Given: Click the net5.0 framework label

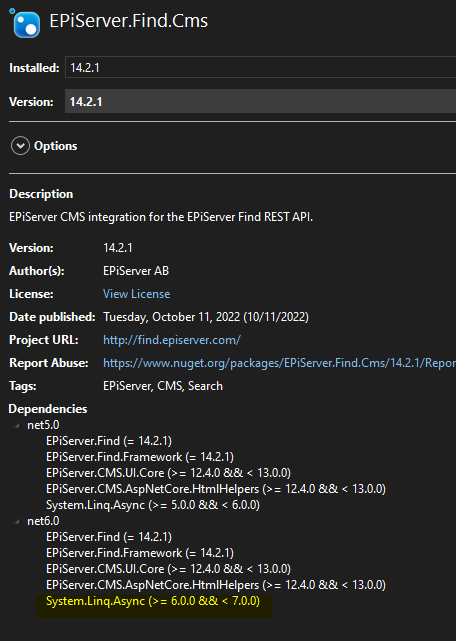Looking at the screenshot, I should (x=43, y=425).
